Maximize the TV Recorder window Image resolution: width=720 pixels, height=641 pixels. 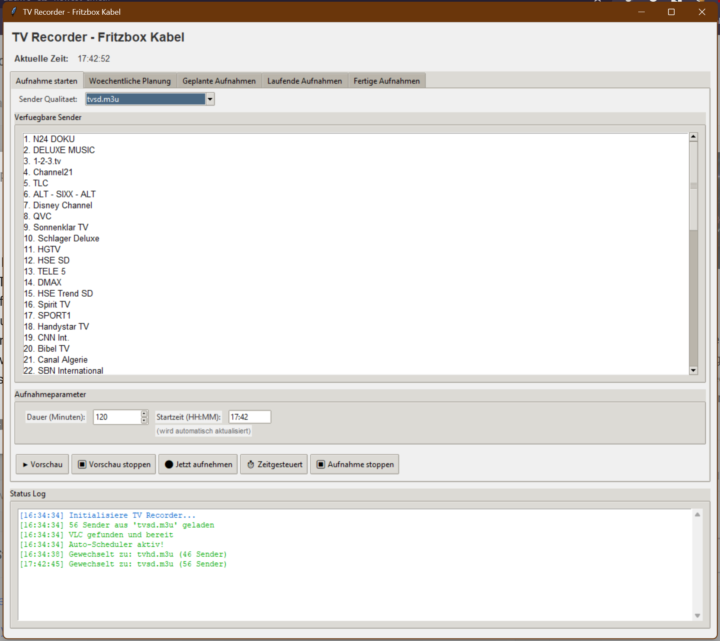[x=671, y=12]
